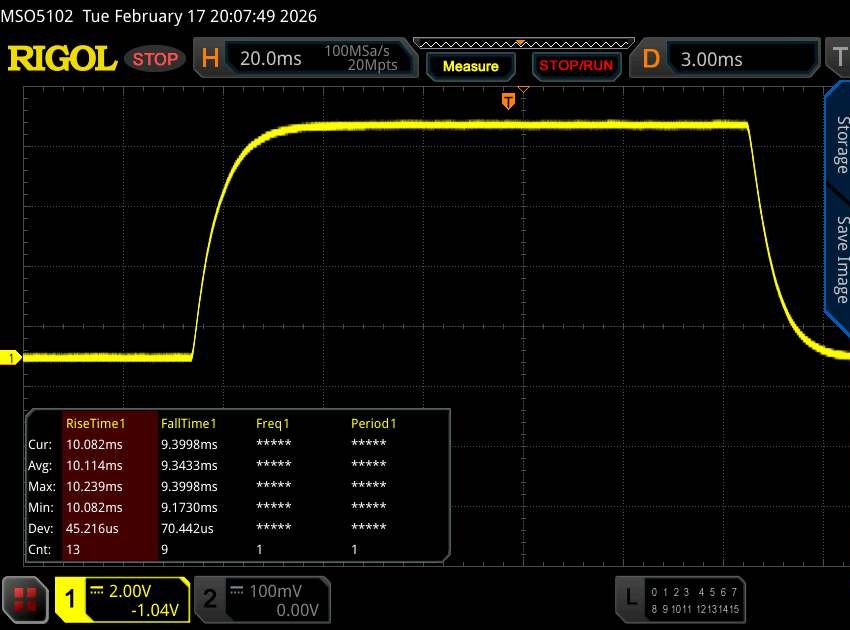Click the red STOP status badge
Viewport: 850px width, 630px height.
coord(155,59)
